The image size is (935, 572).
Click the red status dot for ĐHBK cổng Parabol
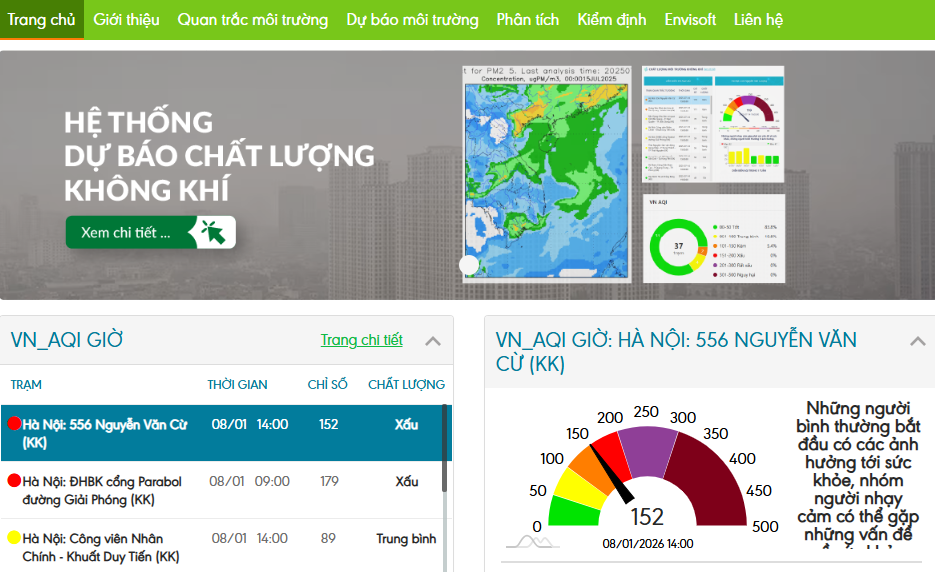[14, 481]
